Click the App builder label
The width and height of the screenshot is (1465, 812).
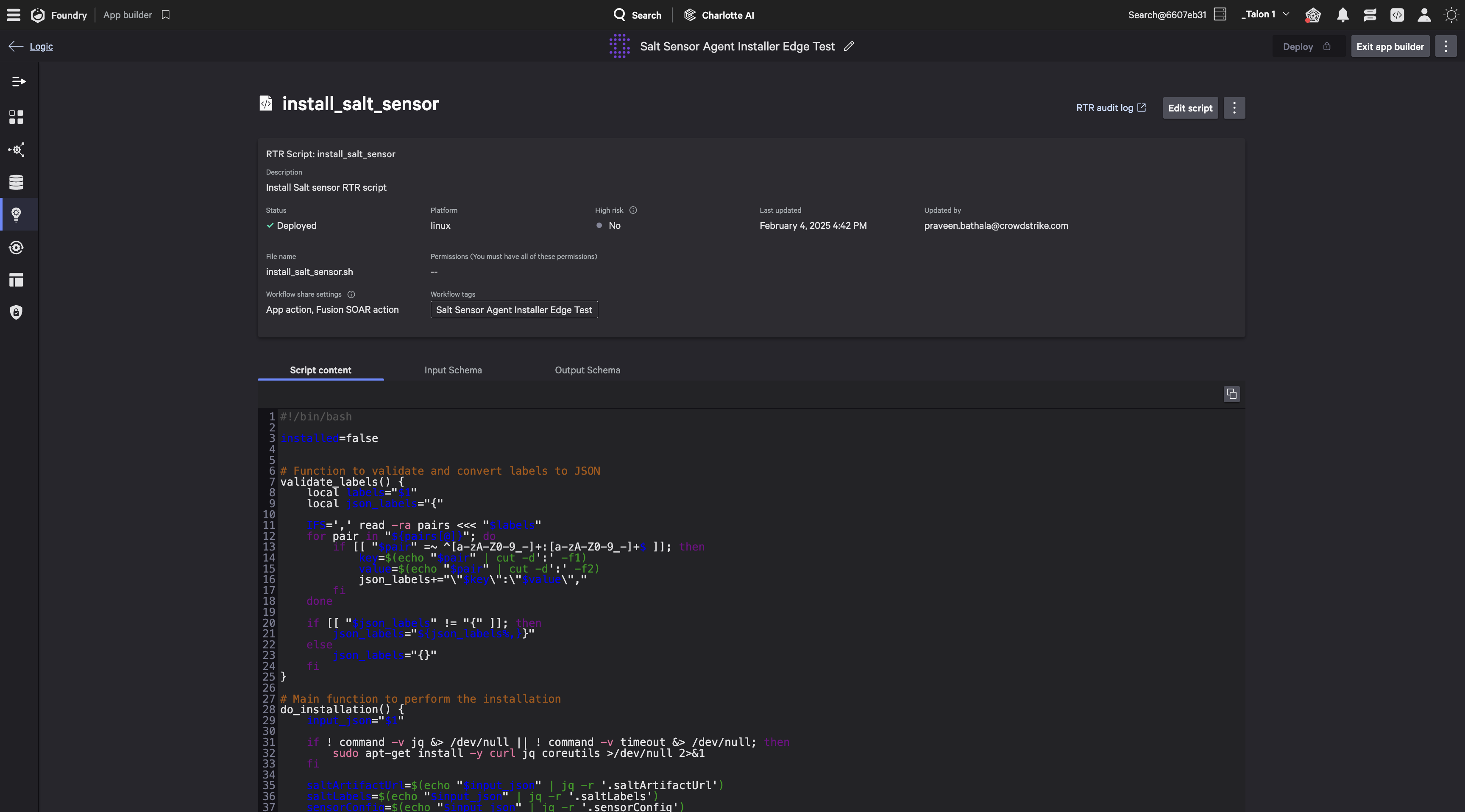tap(128, 15)
